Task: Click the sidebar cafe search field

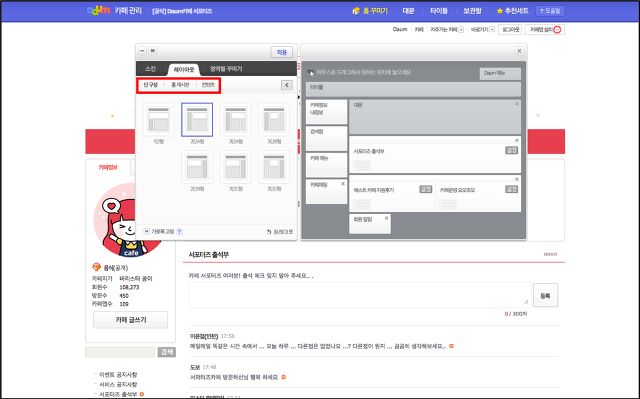Action: (x=120, y=352)
